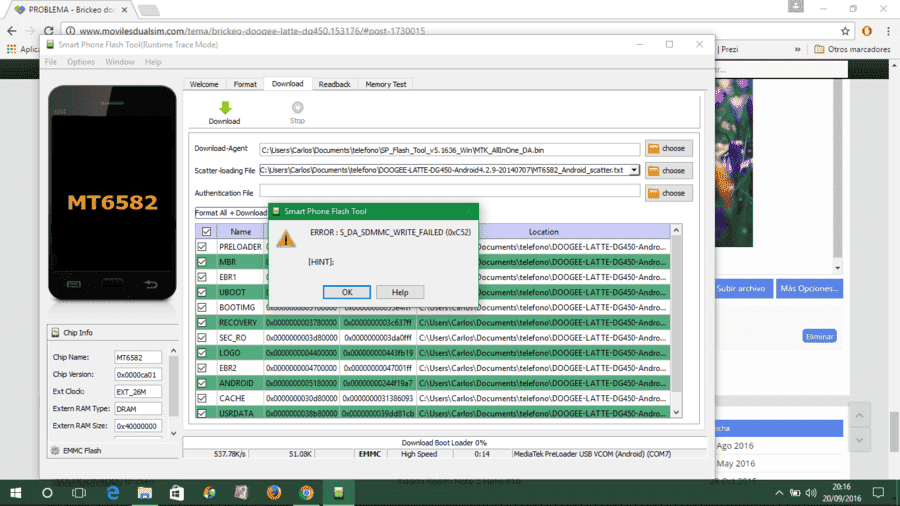The width and height of the screenshot is (900, 506).
Task: Click the EMMC Flash gear icon
Action: pyautogui.click(x=55, y=451)
